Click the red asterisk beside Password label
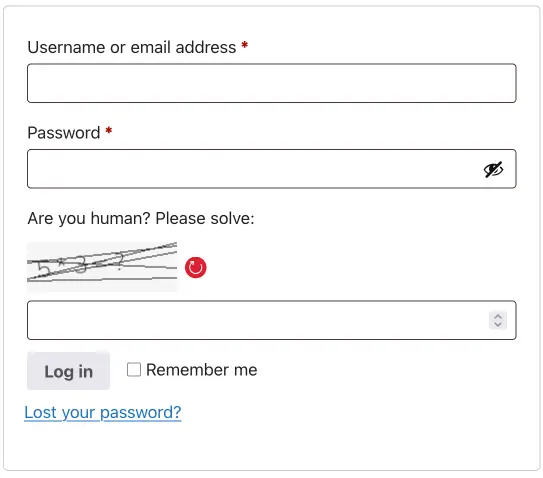Viewport: 543px width, 478px height. pyautogui.click(x=109, y=131)
